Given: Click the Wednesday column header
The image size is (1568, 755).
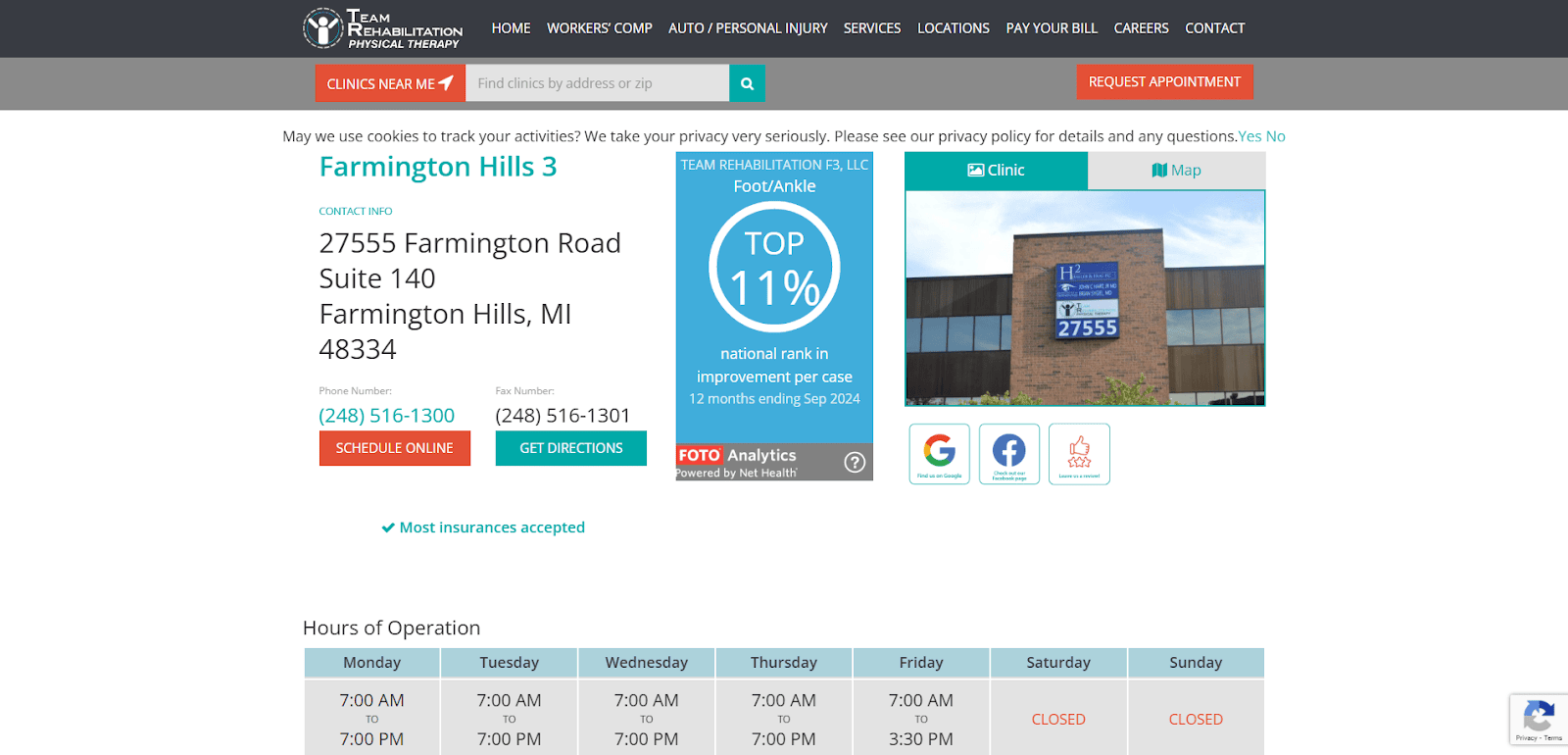Looking at the screenshot, I should (x=647, y=663).
